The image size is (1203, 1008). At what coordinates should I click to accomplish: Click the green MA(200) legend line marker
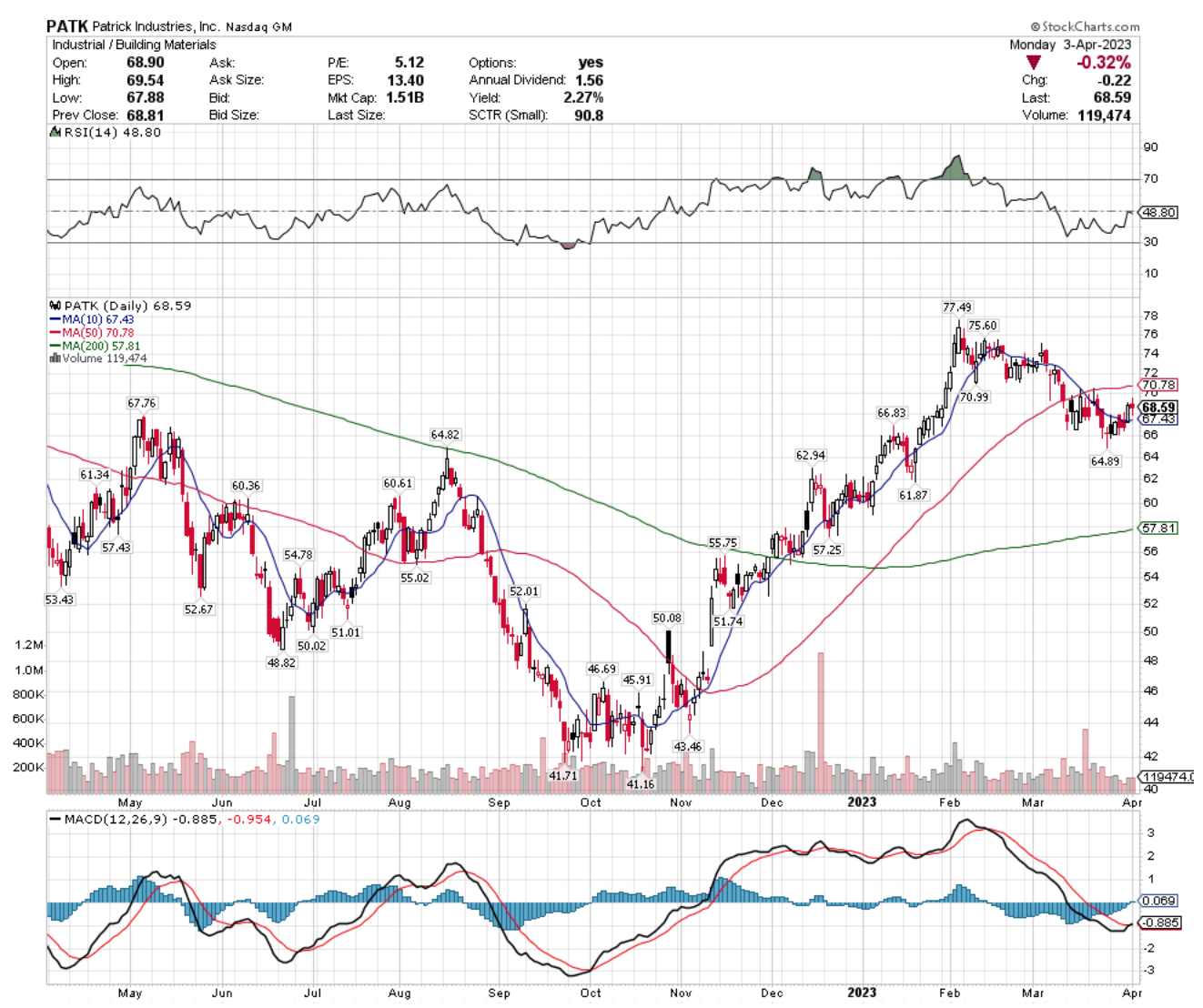(x=55, y=346)
